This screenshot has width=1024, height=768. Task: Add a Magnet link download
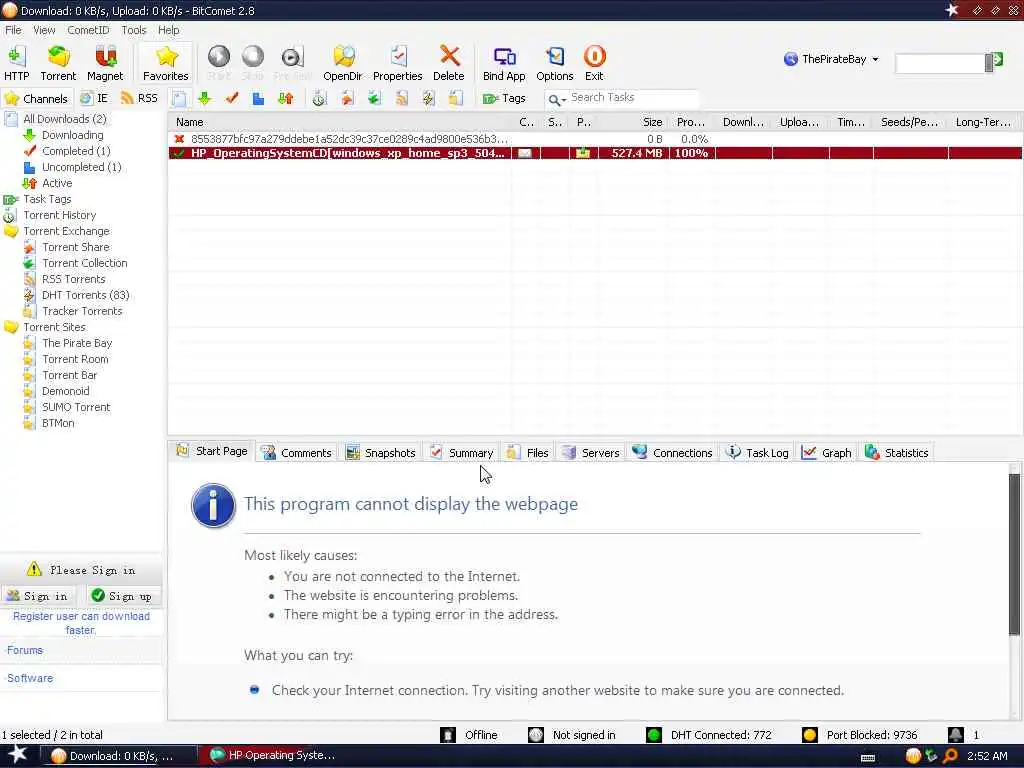[x=105, y=63]
